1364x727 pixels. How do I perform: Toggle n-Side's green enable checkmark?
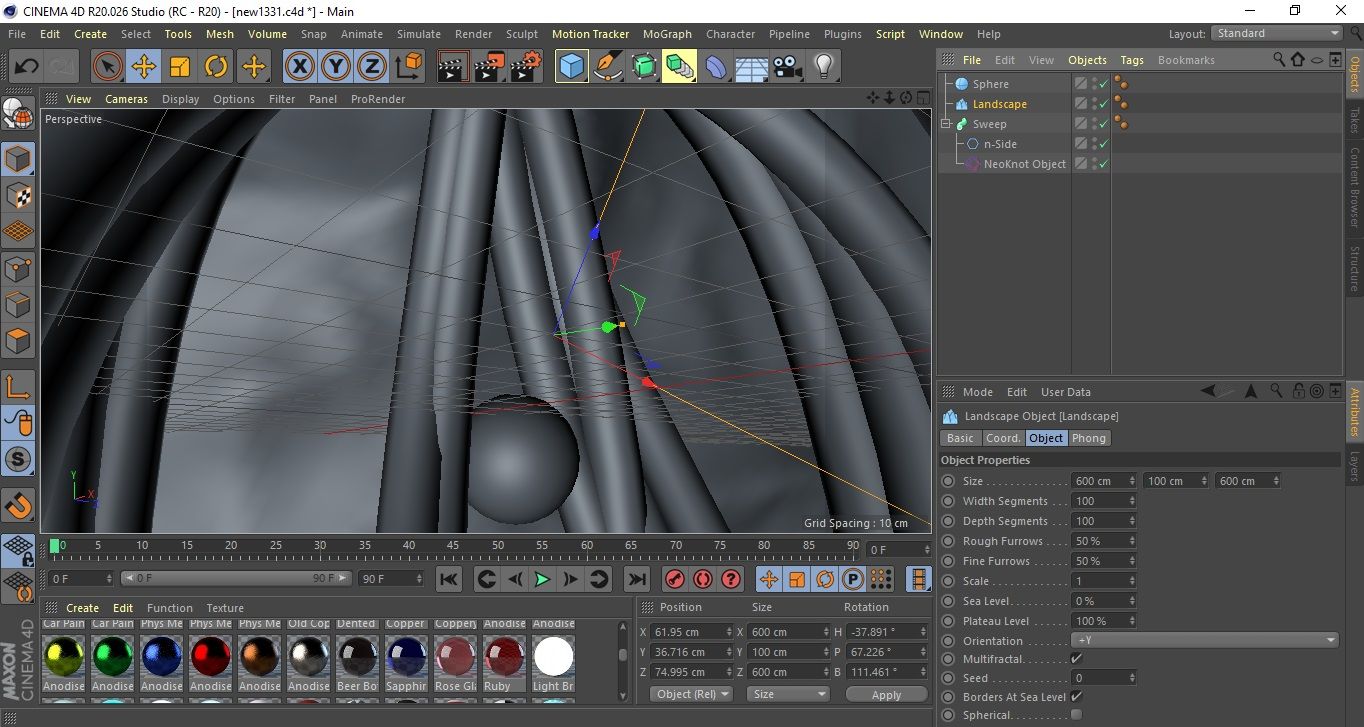click(1104, 145)
